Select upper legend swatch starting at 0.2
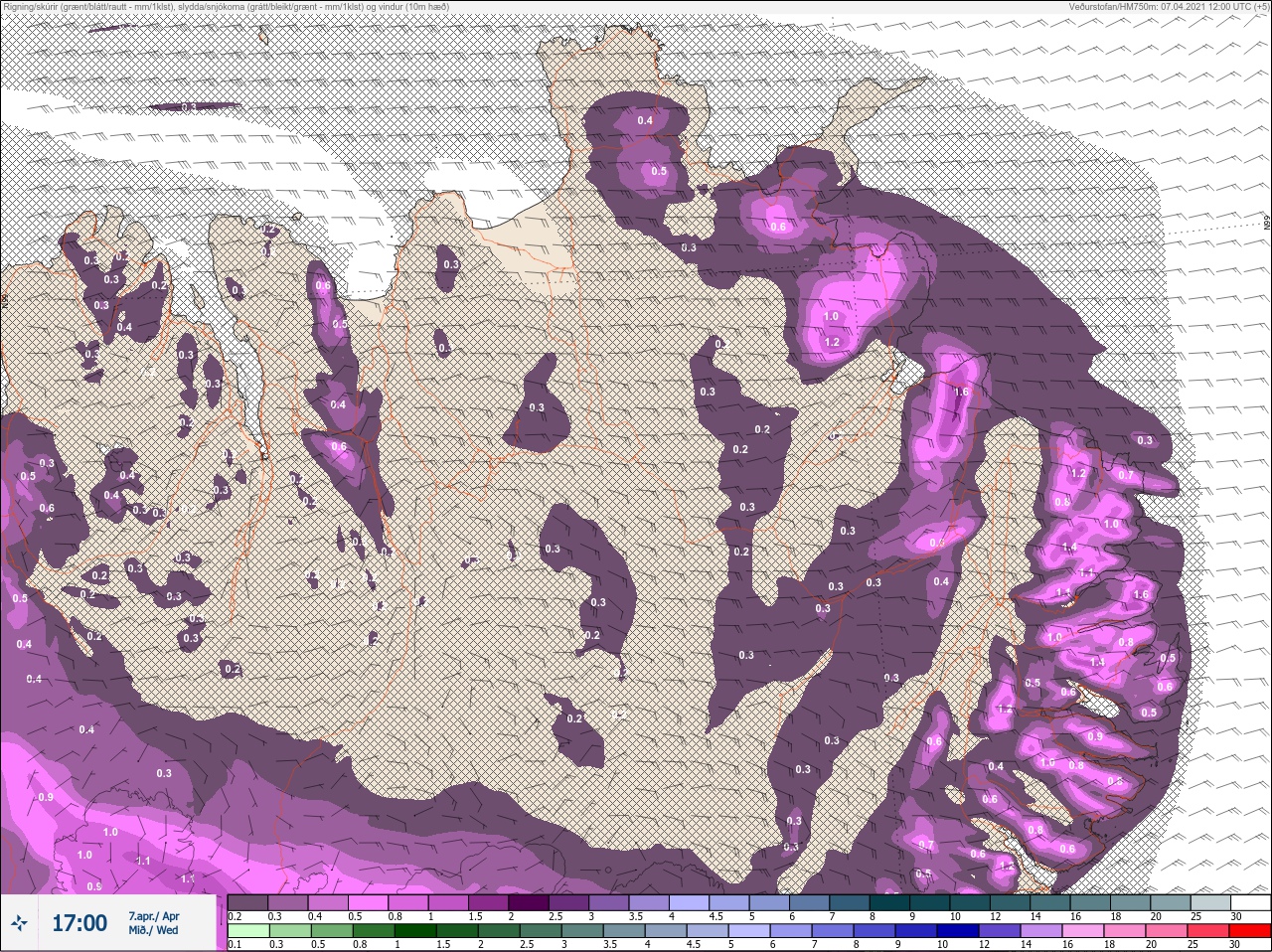 248,903
